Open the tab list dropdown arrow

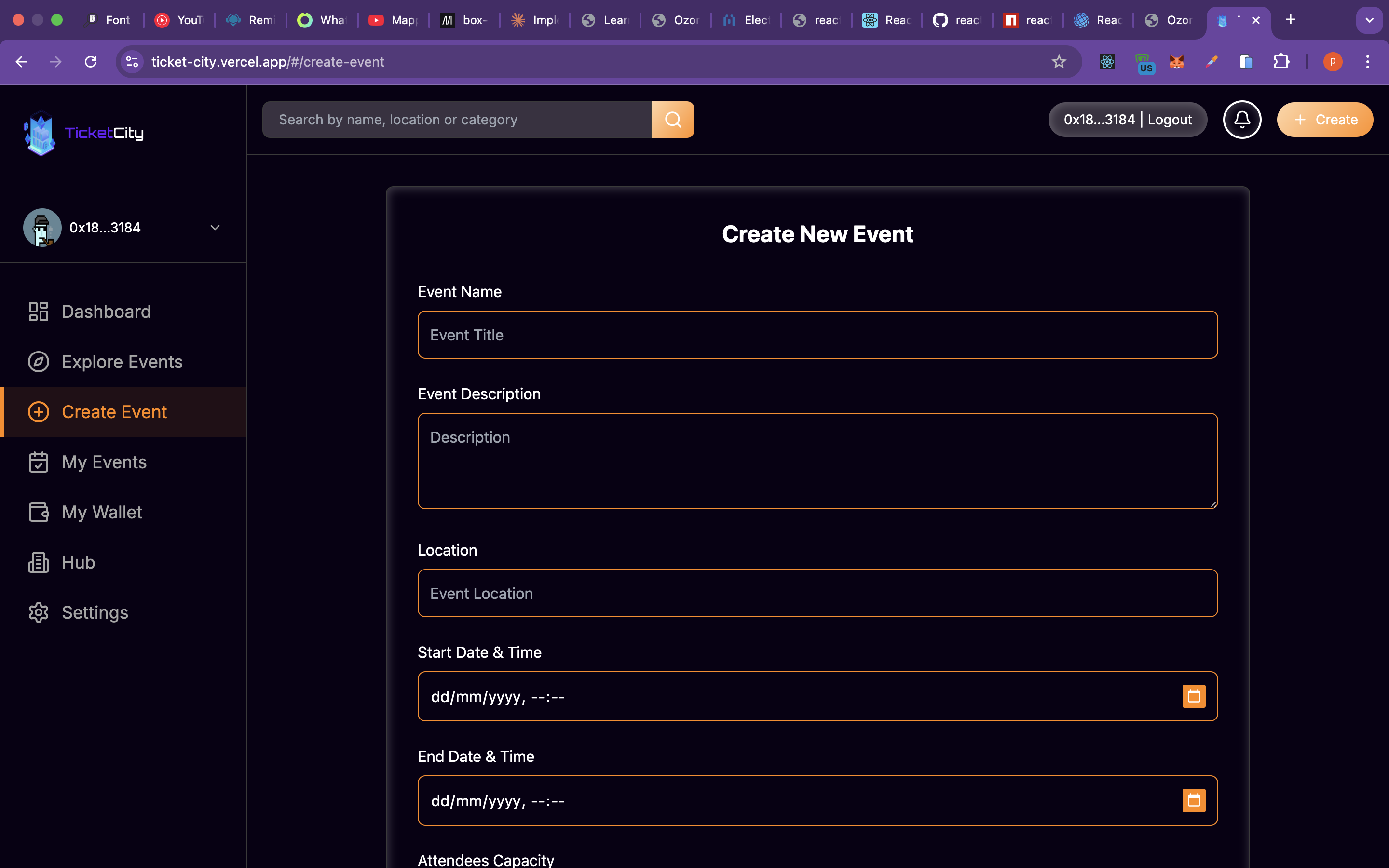[1369, 20]
